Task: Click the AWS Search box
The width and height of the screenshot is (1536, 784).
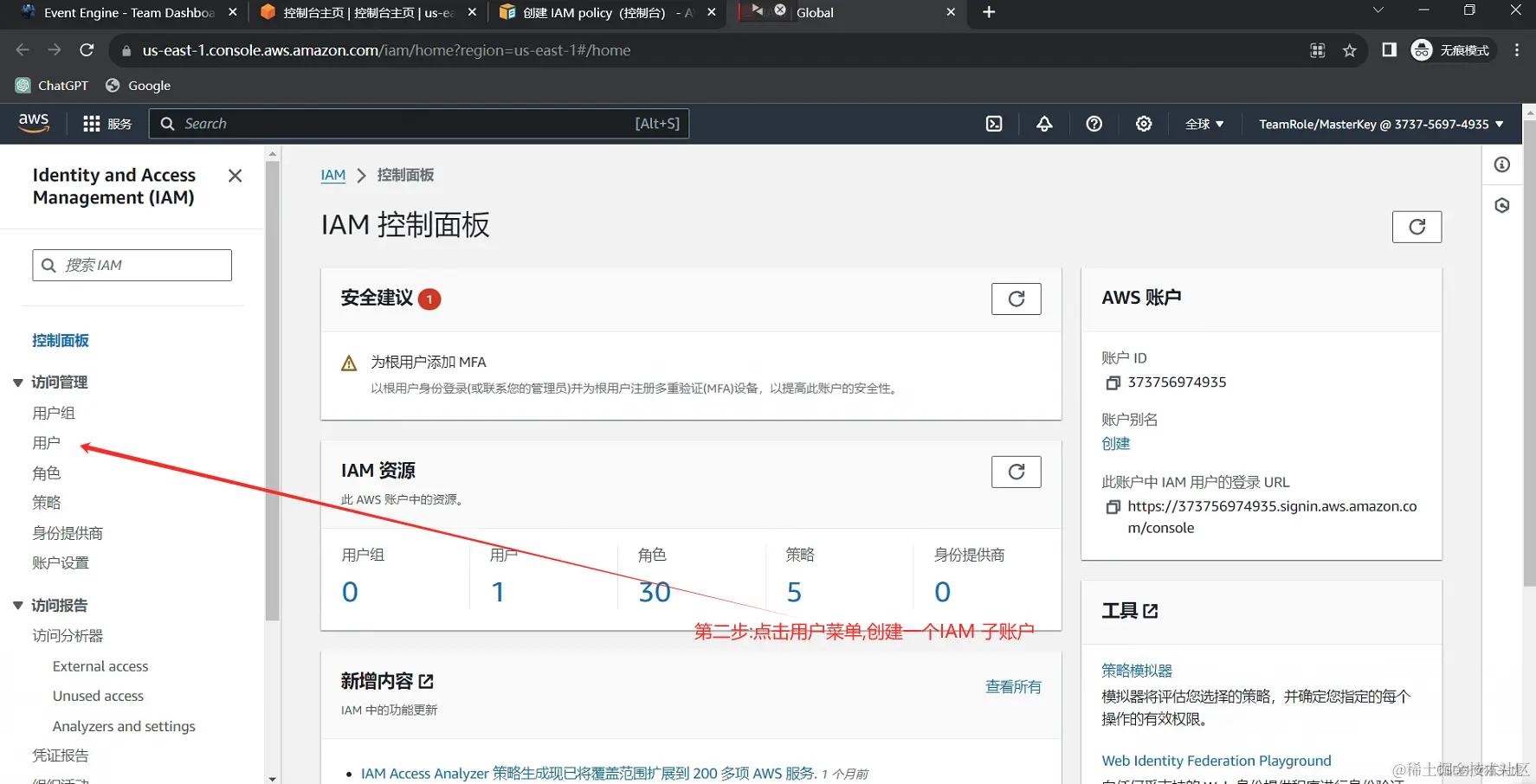Action: 419,124
